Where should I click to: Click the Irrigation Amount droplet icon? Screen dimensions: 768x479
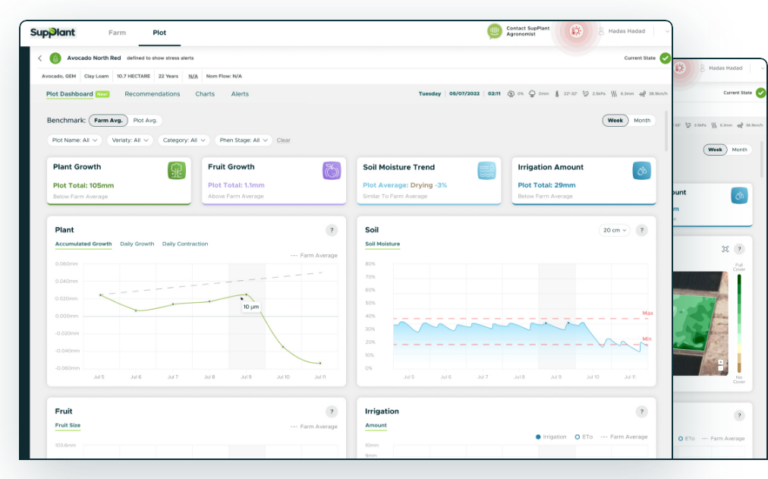pos(641,171)
